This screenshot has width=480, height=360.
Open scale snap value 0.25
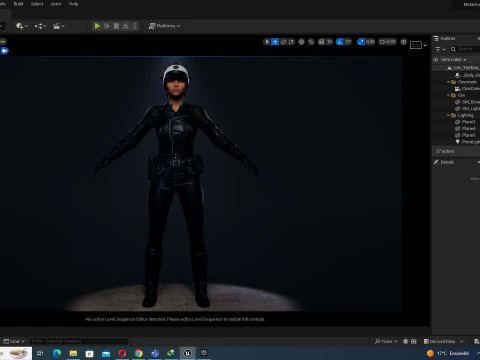[x=370, y=42]
